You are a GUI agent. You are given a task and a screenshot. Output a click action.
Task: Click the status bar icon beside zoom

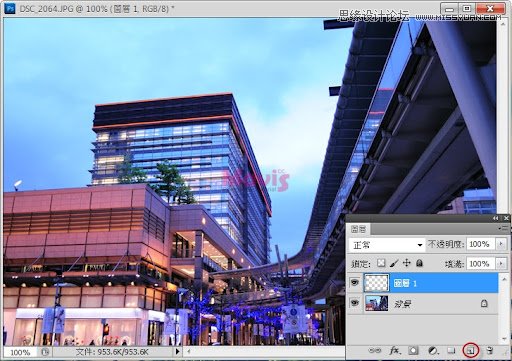(x=45, y=352)
